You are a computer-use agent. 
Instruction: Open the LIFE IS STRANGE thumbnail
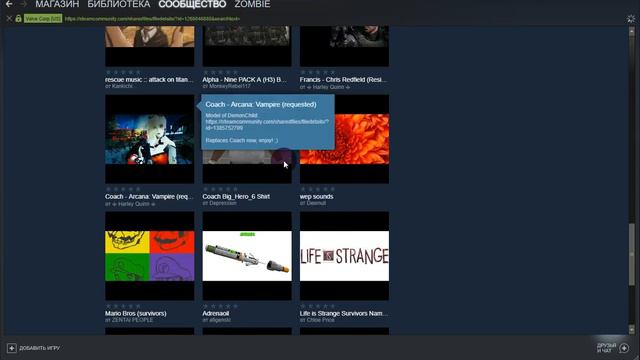pos(344,256)
